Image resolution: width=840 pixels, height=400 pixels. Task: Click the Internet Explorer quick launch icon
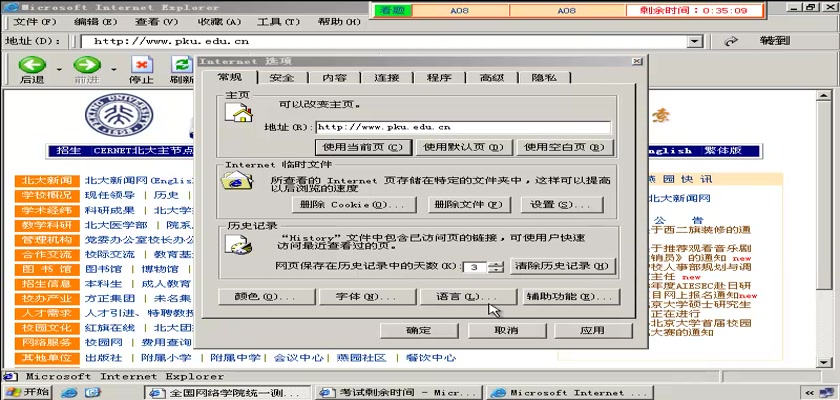69,393
